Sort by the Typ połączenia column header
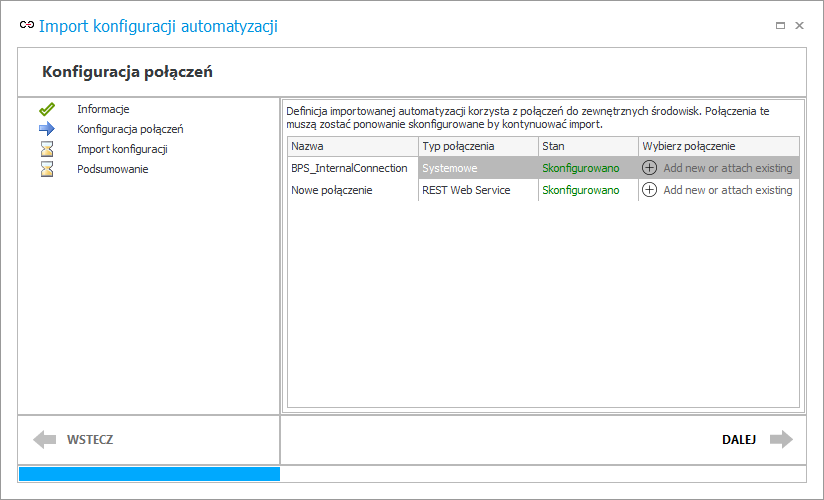824x500 pixels. point(478,146)
